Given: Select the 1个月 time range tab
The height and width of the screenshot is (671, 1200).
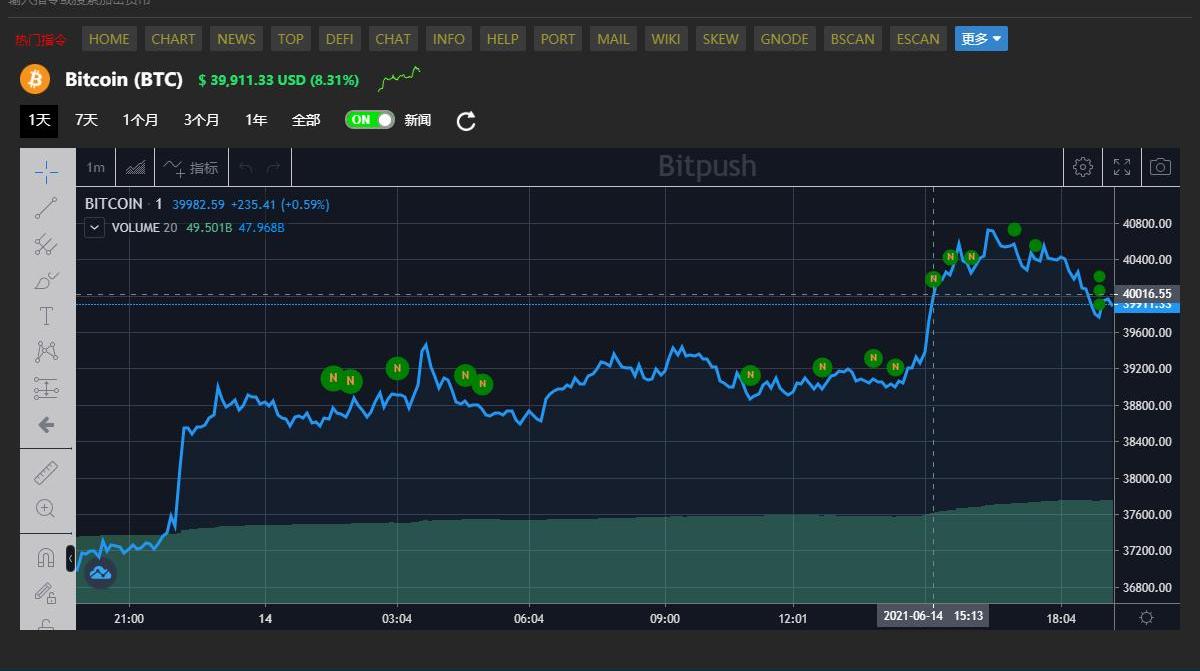Looking at the screenshot, I should pos(140,120).
